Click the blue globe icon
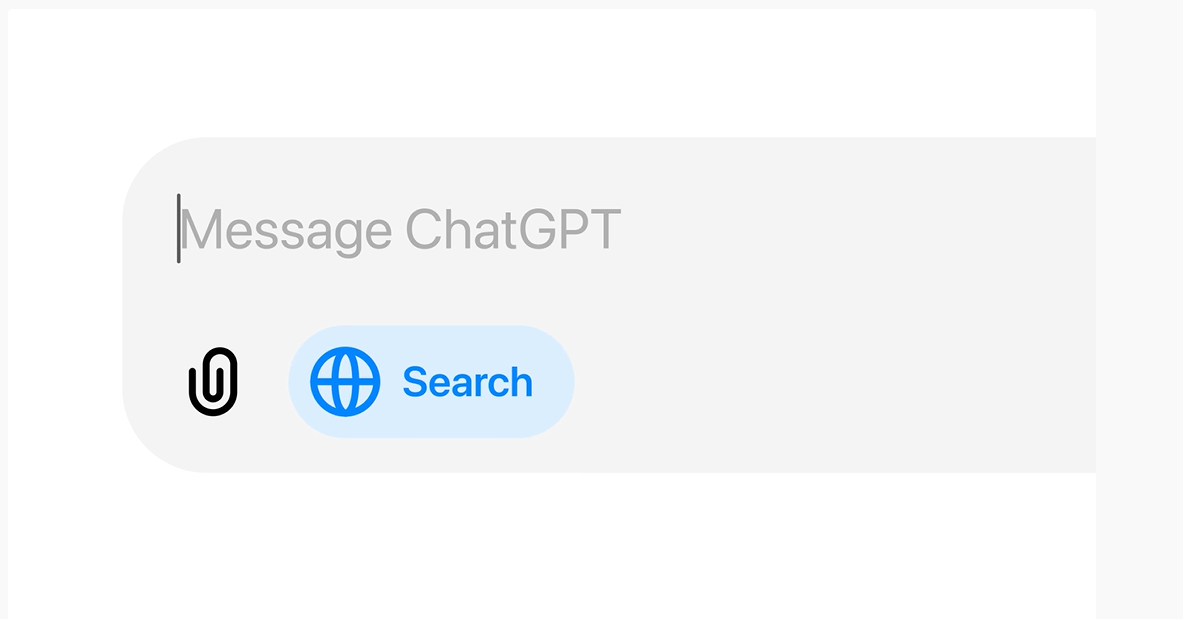The height and width of the screenshot is (619, 1183). [x=345, y=381]
